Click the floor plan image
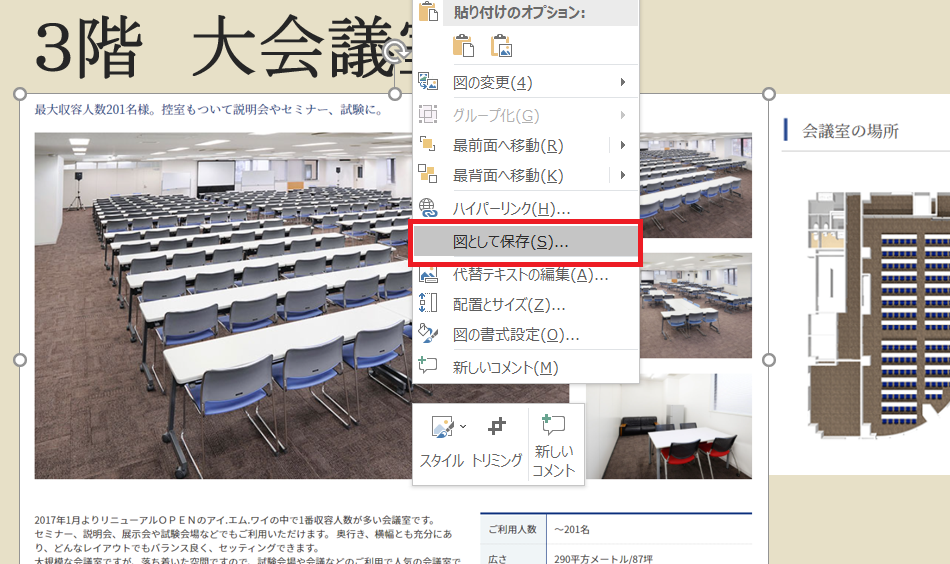The image size is (950, 564). tap(879, 315)
